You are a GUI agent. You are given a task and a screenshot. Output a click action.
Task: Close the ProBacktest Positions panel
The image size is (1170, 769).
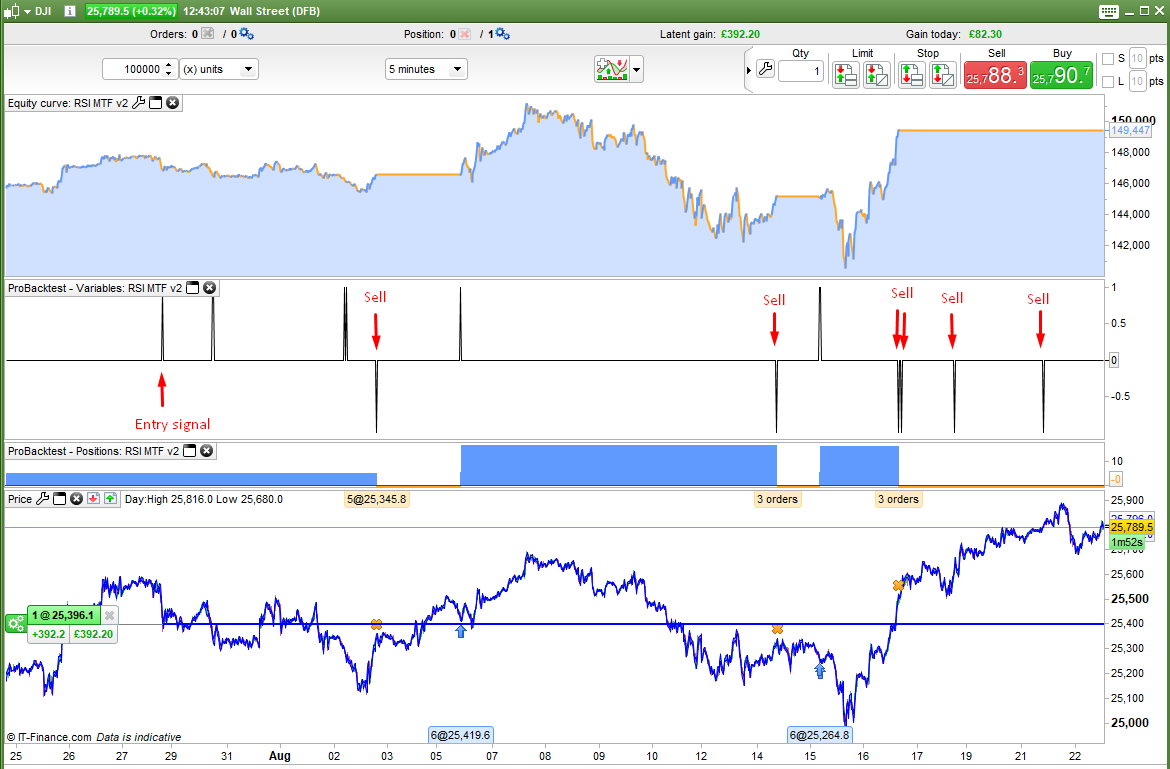tap(207, 451)
